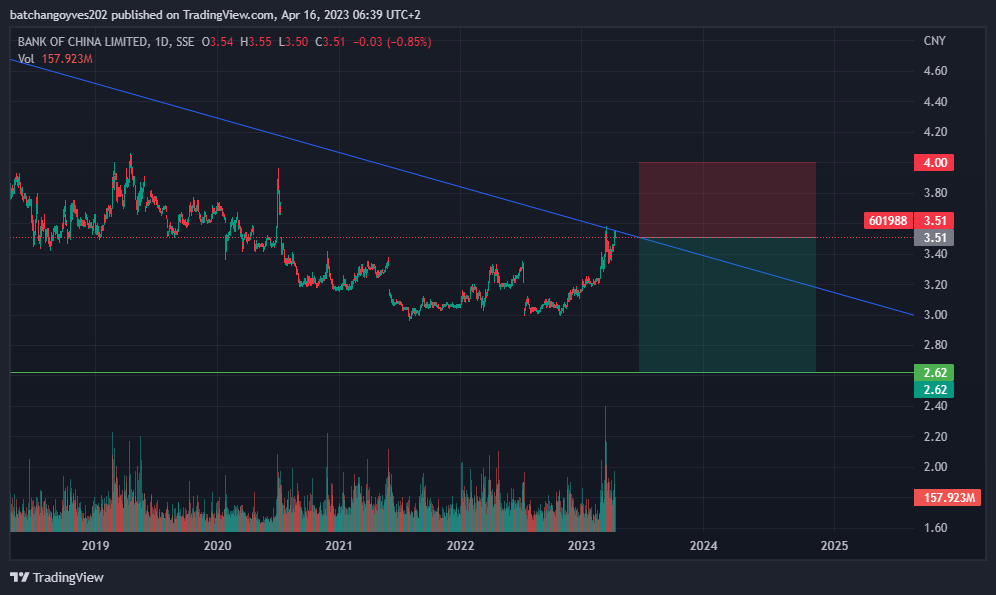996x595 pixels.
Task: Click the 4.40 price axis label
Action: (x=935, y=102)
